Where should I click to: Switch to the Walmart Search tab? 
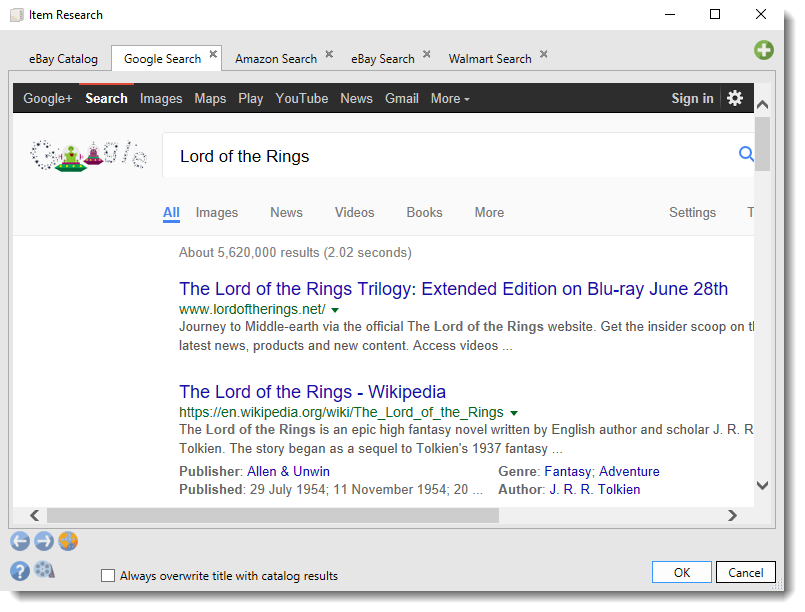click(x=490, y=59)
